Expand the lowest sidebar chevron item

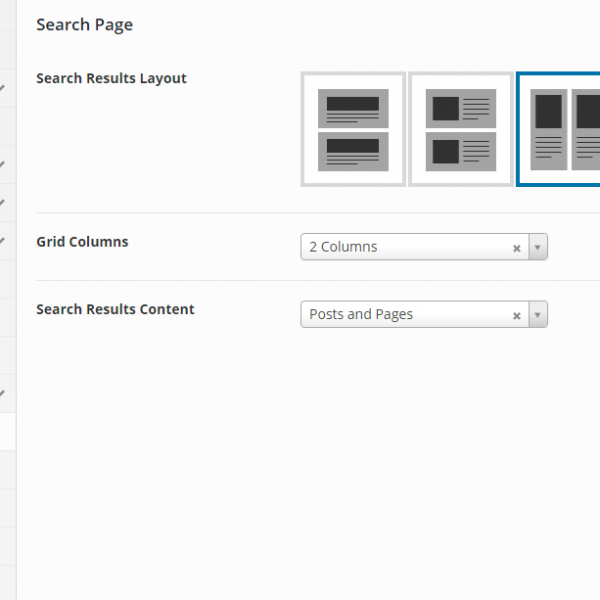tap(3, 393)
